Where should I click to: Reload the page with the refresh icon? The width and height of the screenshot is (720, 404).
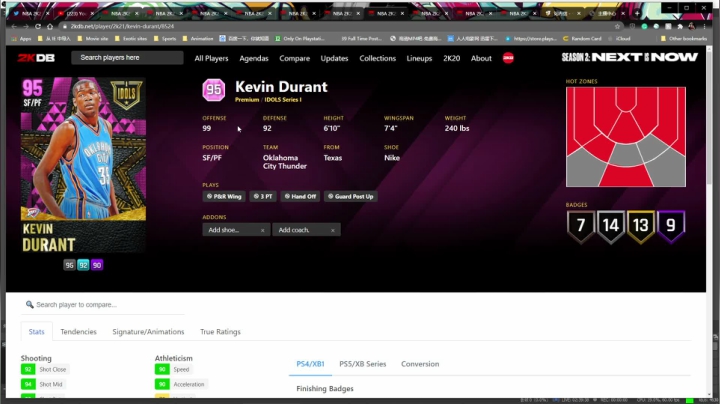point(38,27)
